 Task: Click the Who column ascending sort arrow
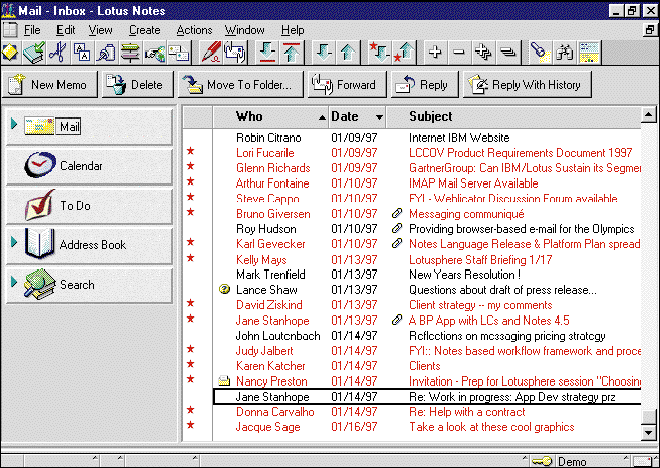tap(322, 117)
